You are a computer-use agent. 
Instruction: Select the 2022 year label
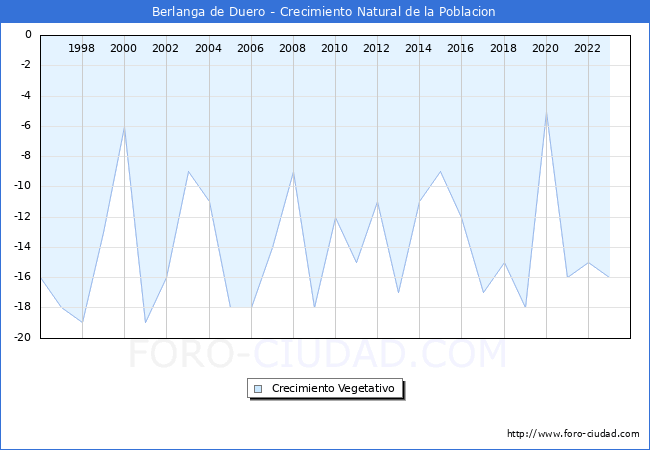[x=587, y=48]
